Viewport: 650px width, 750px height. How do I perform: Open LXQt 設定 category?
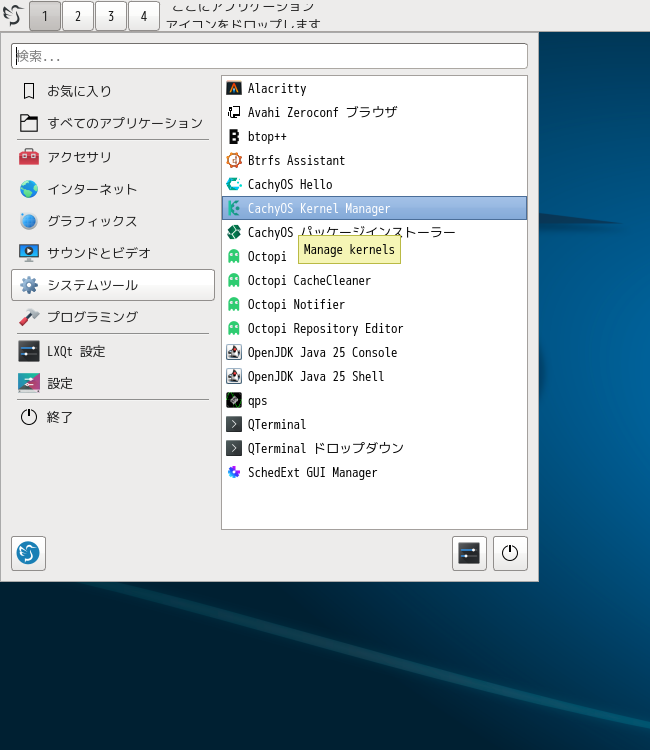pyautogui.click(x=113, y=352)
